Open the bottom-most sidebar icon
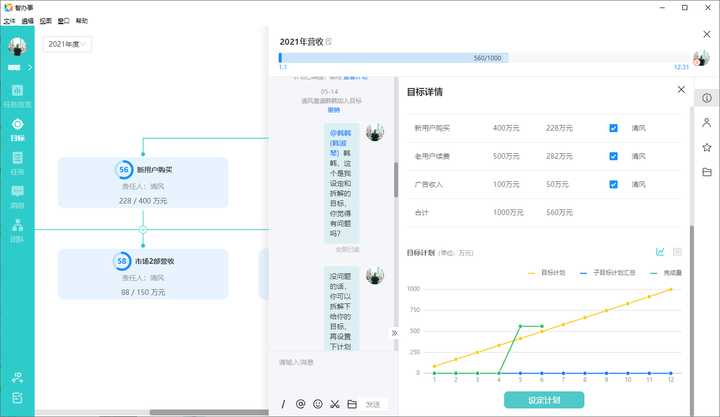The height and width of the screenshot is (417, 720). click(x=17, y=398)
